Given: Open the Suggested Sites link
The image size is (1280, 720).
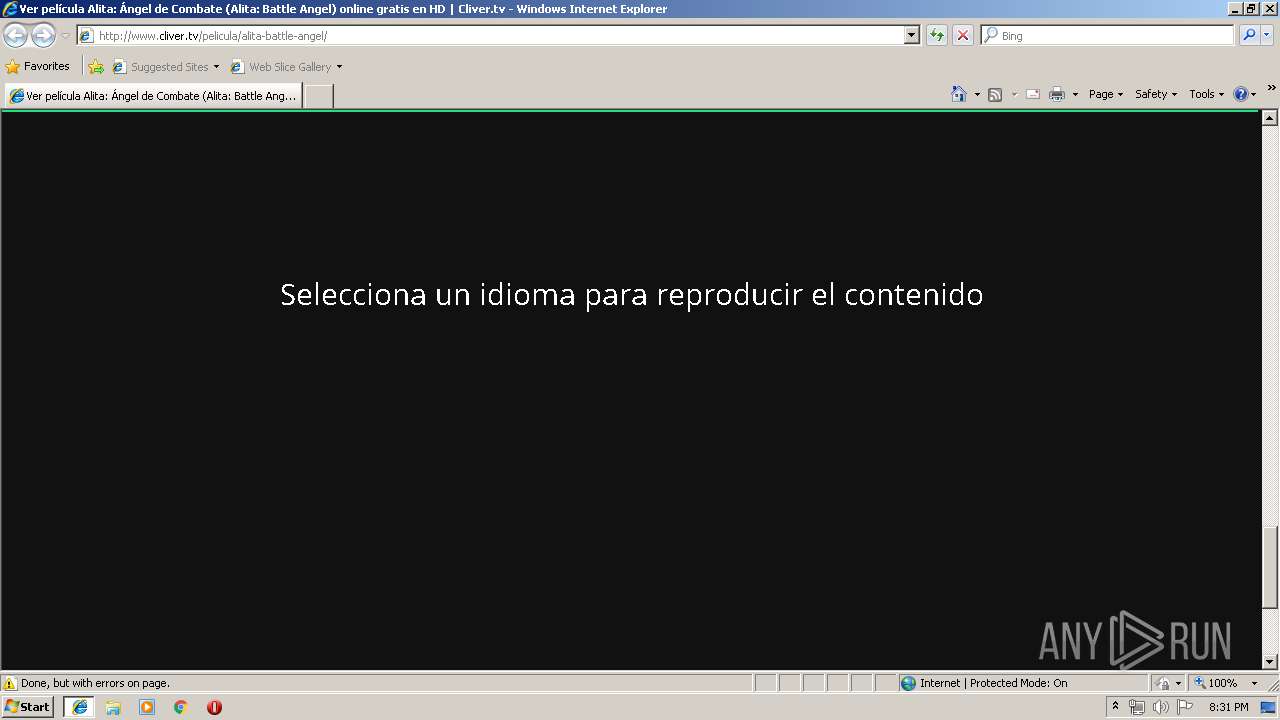Looking at the screenshot, I should 165,67.
